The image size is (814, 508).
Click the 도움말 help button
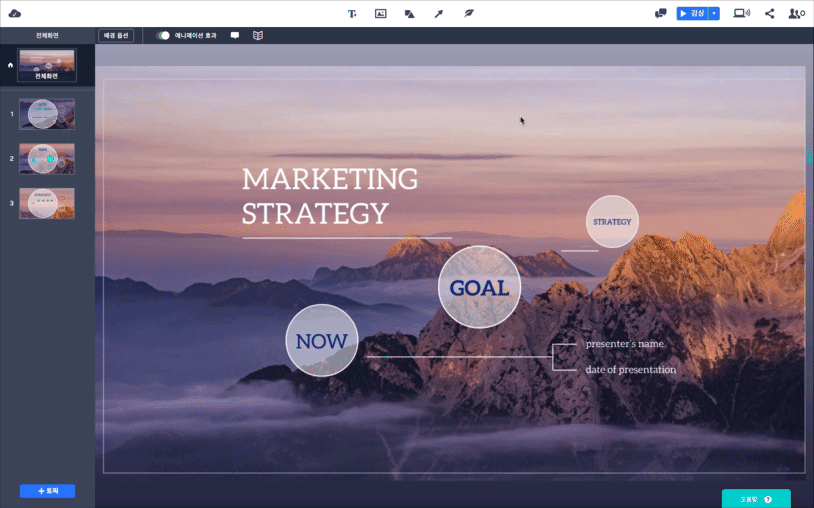[756, 499]
